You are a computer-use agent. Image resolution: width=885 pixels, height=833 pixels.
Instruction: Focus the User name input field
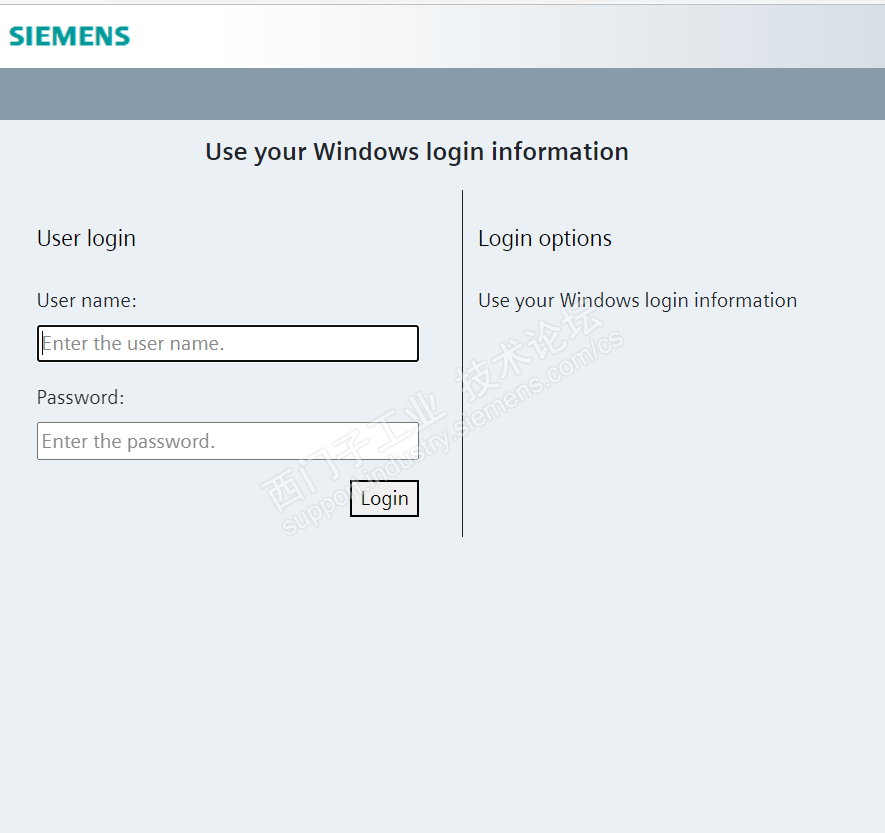pyautogui.click(x=228, y=343)
